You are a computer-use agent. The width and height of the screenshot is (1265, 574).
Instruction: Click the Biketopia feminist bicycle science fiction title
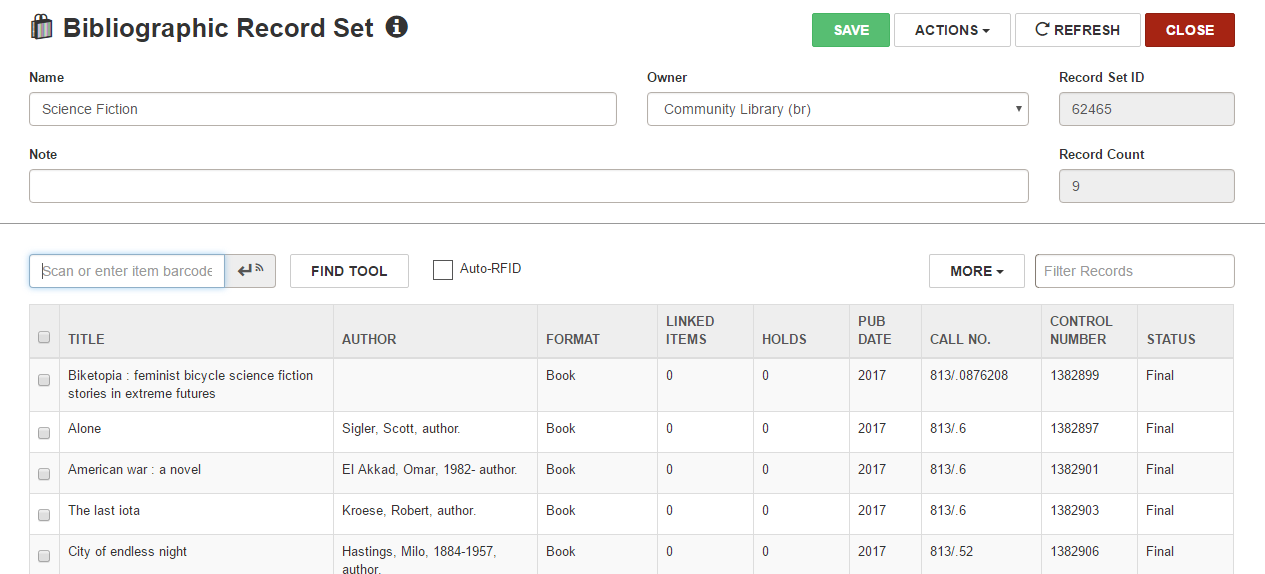(x=190, y=384)
